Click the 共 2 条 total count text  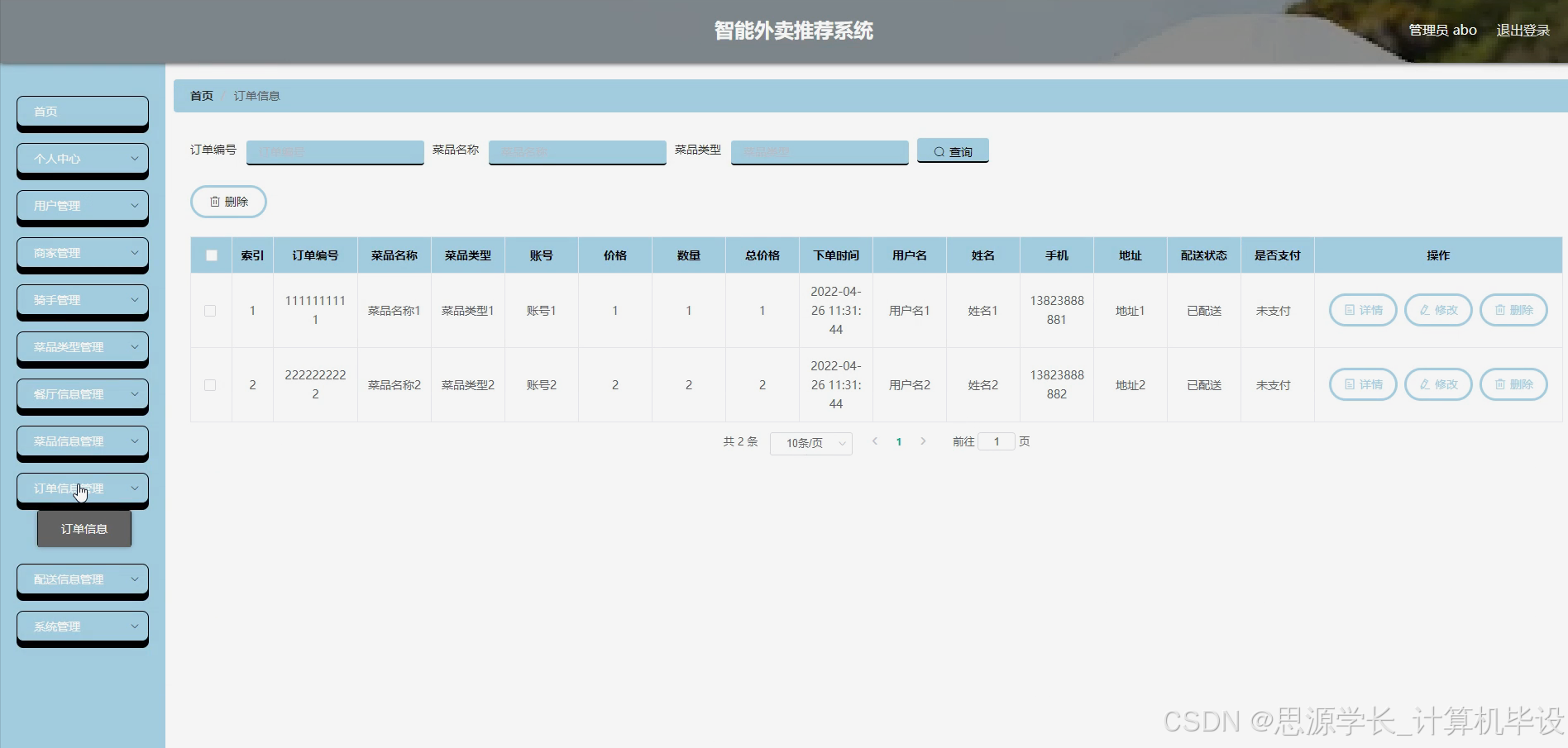coord(740,441)
